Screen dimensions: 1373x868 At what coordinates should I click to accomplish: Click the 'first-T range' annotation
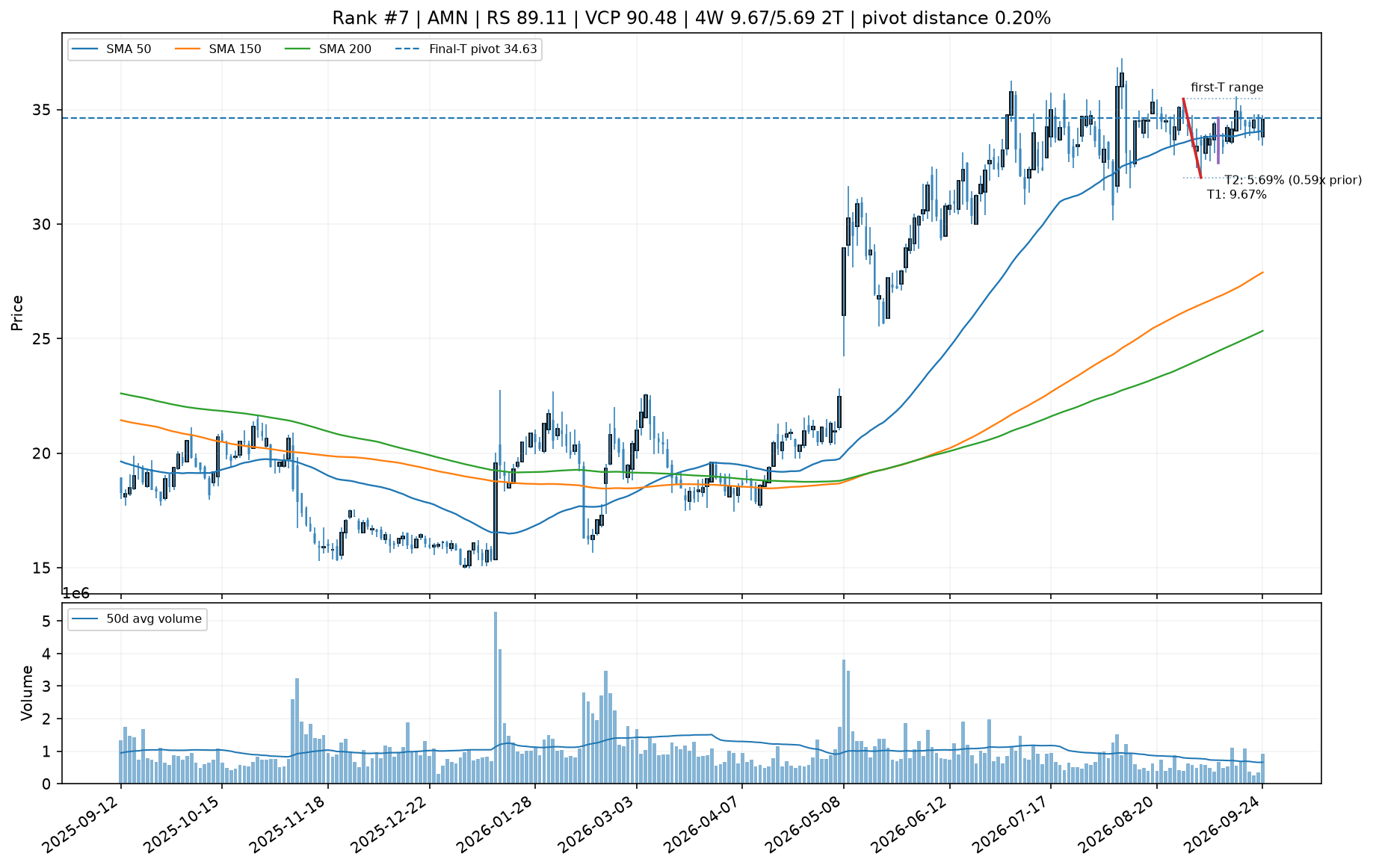tap(1227, 87)
